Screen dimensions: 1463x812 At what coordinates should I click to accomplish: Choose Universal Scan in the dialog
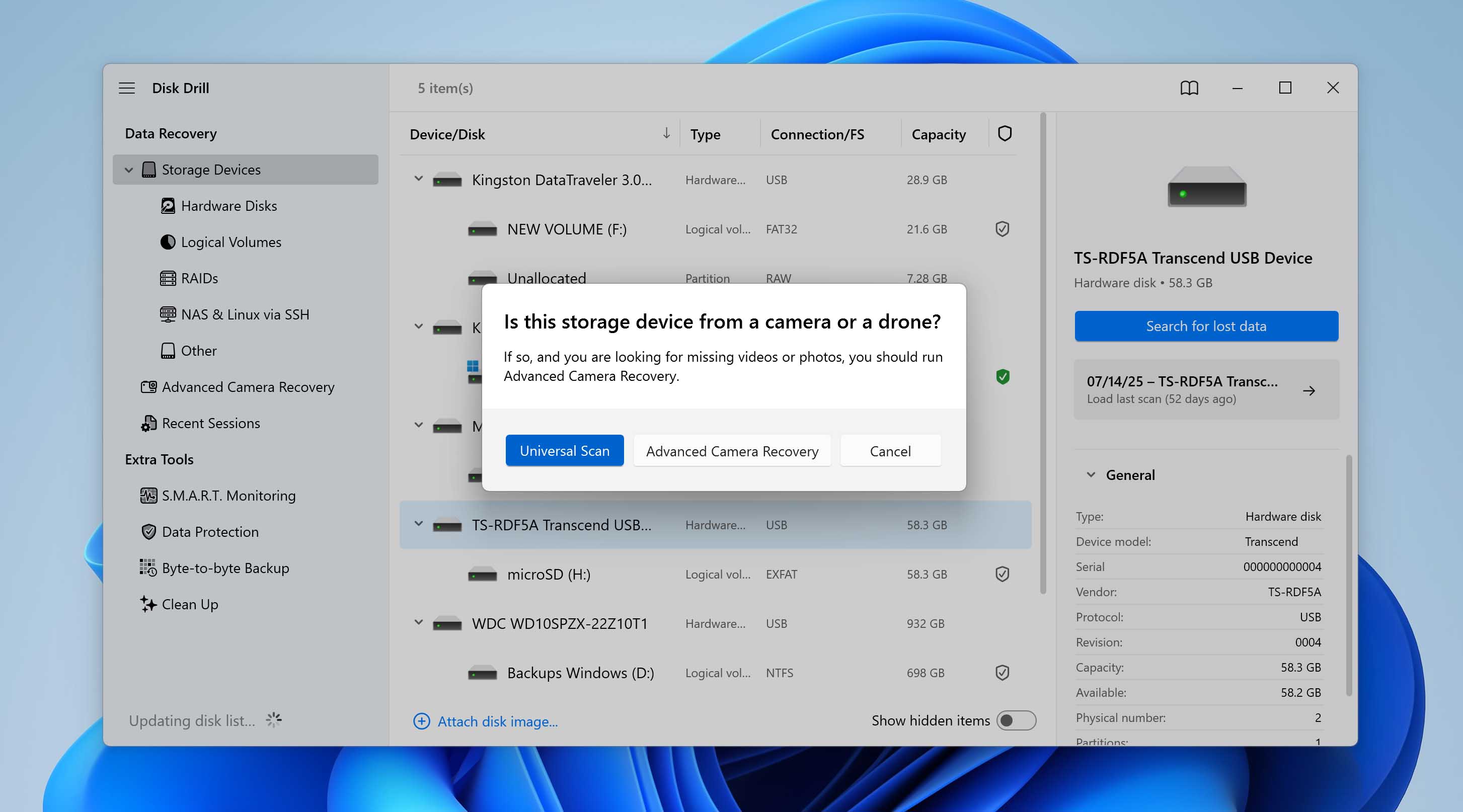(x=565, y=450)
